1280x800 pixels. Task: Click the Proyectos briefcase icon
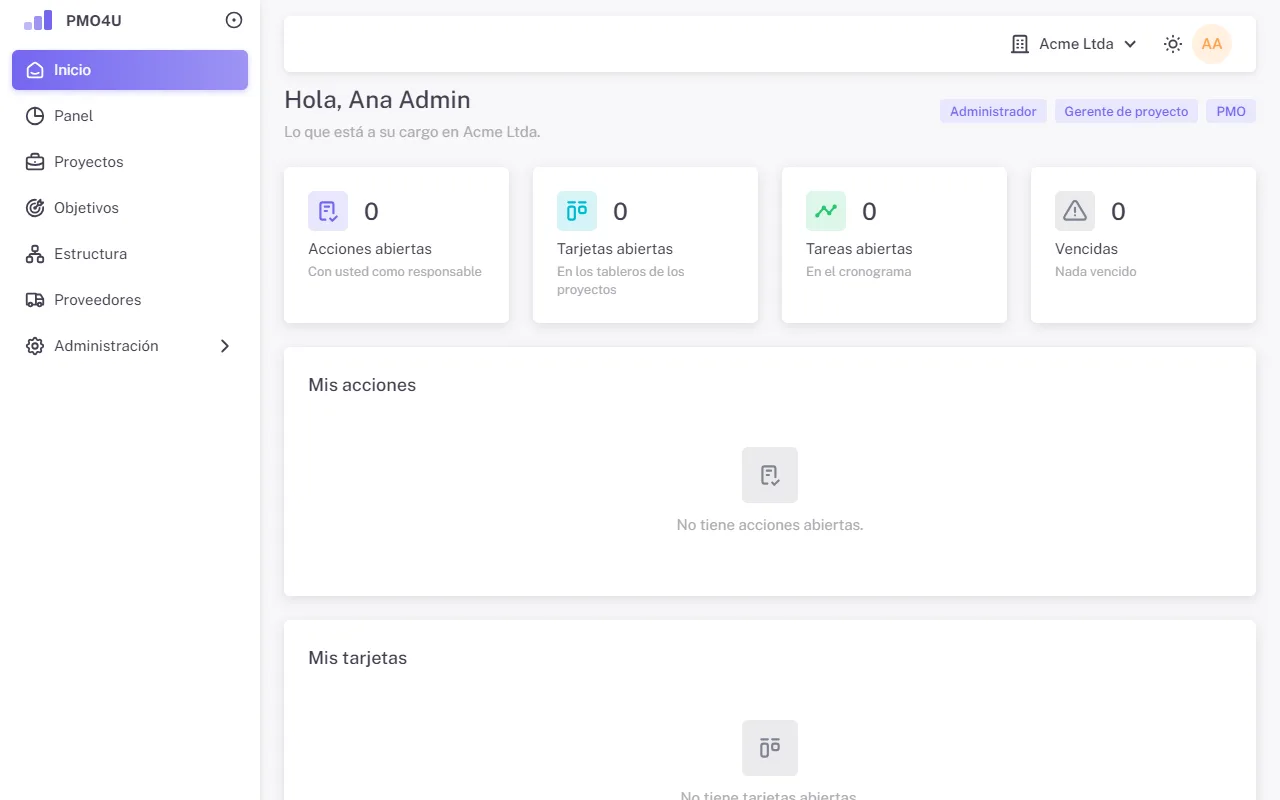coord(35,162)
